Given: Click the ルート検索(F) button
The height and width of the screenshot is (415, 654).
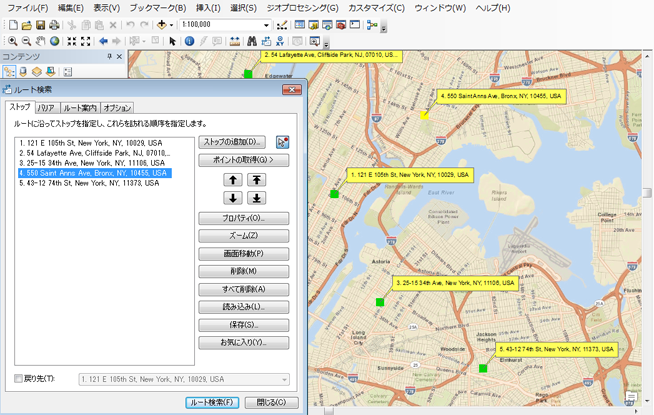Looking at the screenshot, I should pyautogui.click(x=212, y=403).
